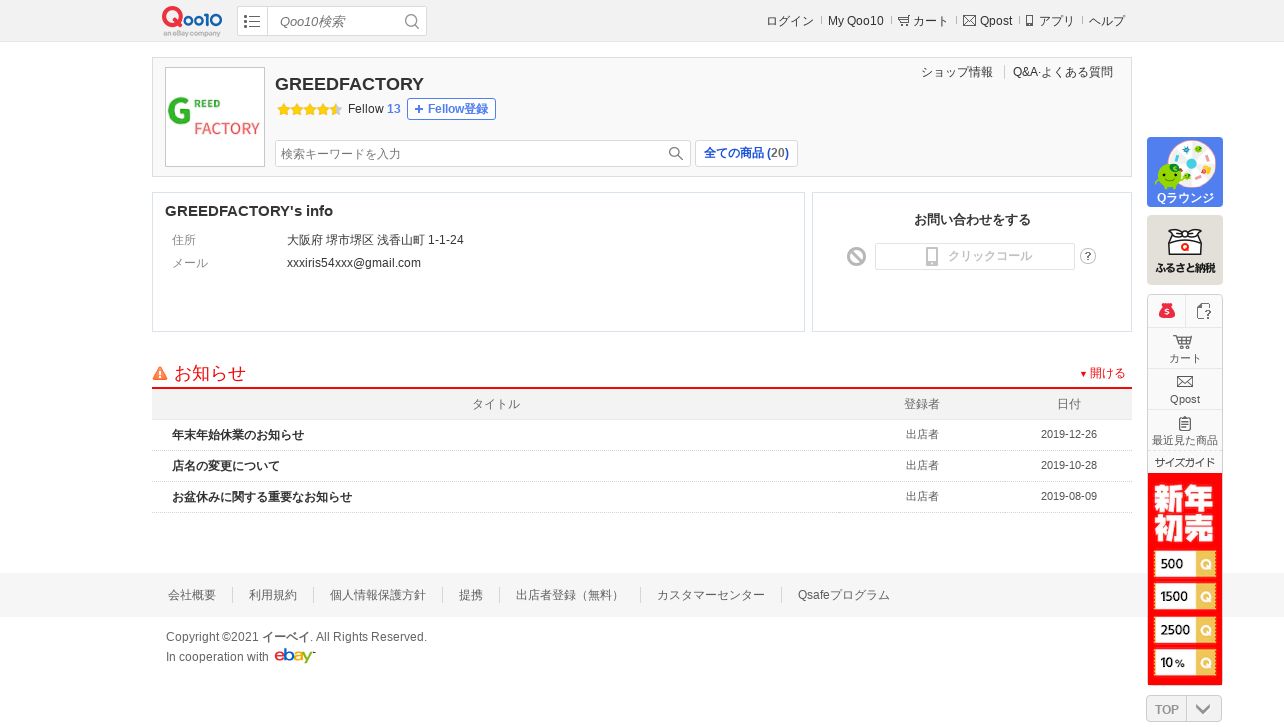Click the クリックコール button

coord(975,257)
